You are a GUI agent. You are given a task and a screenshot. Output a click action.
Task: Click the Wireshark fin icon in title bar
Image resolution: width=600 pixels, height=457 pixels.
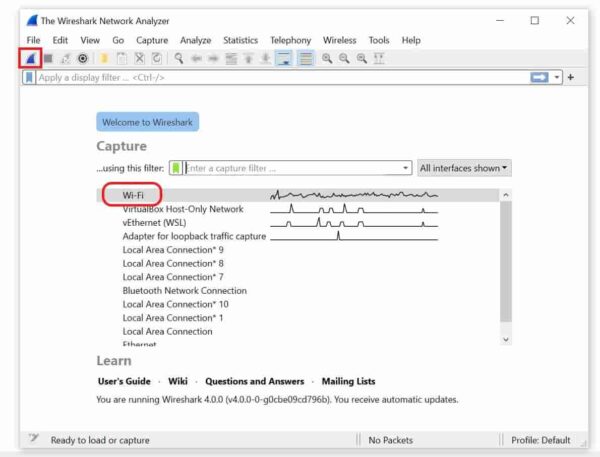(33, 21)
